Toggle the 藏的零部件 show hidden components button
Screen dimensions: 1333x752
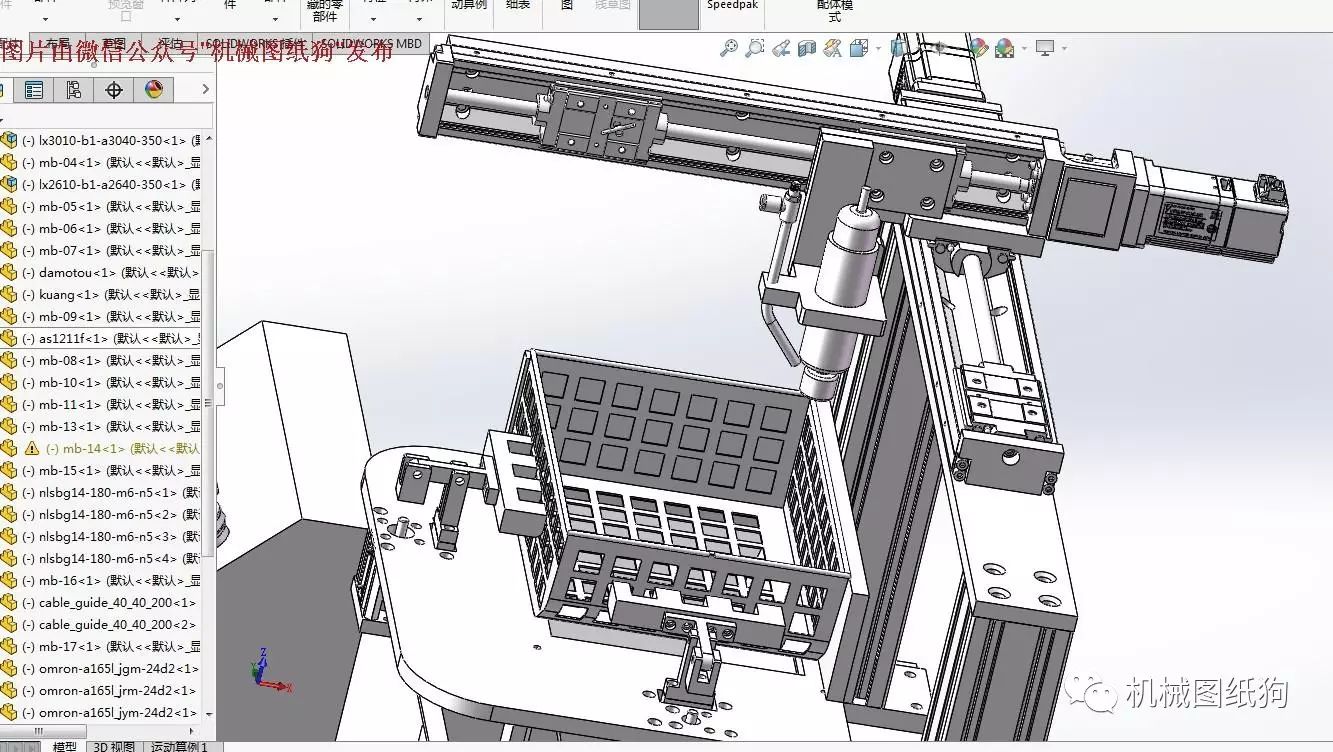tap(325, 11)
